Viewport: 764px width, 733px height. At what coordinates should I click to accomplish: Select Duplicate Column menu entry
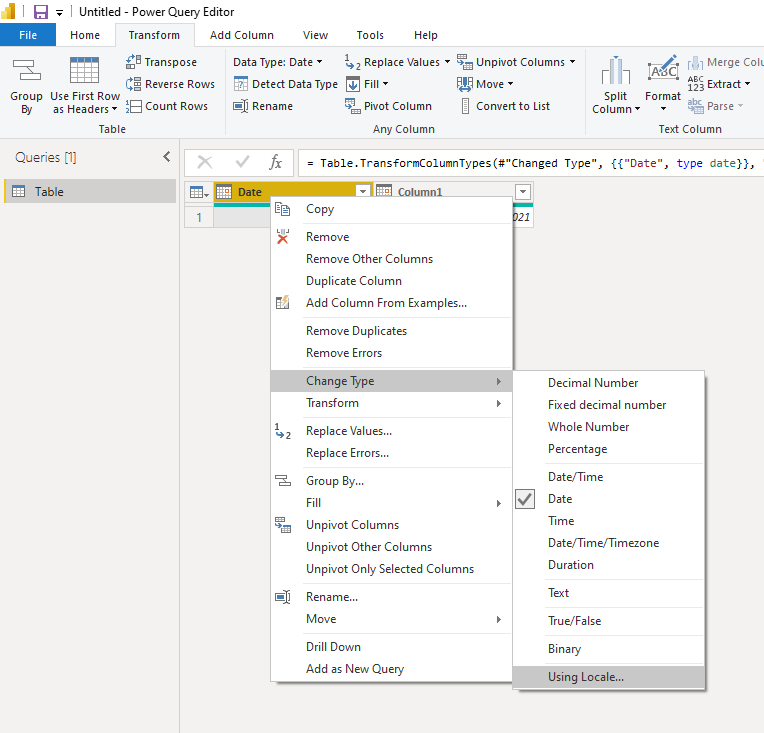[391, 281]
